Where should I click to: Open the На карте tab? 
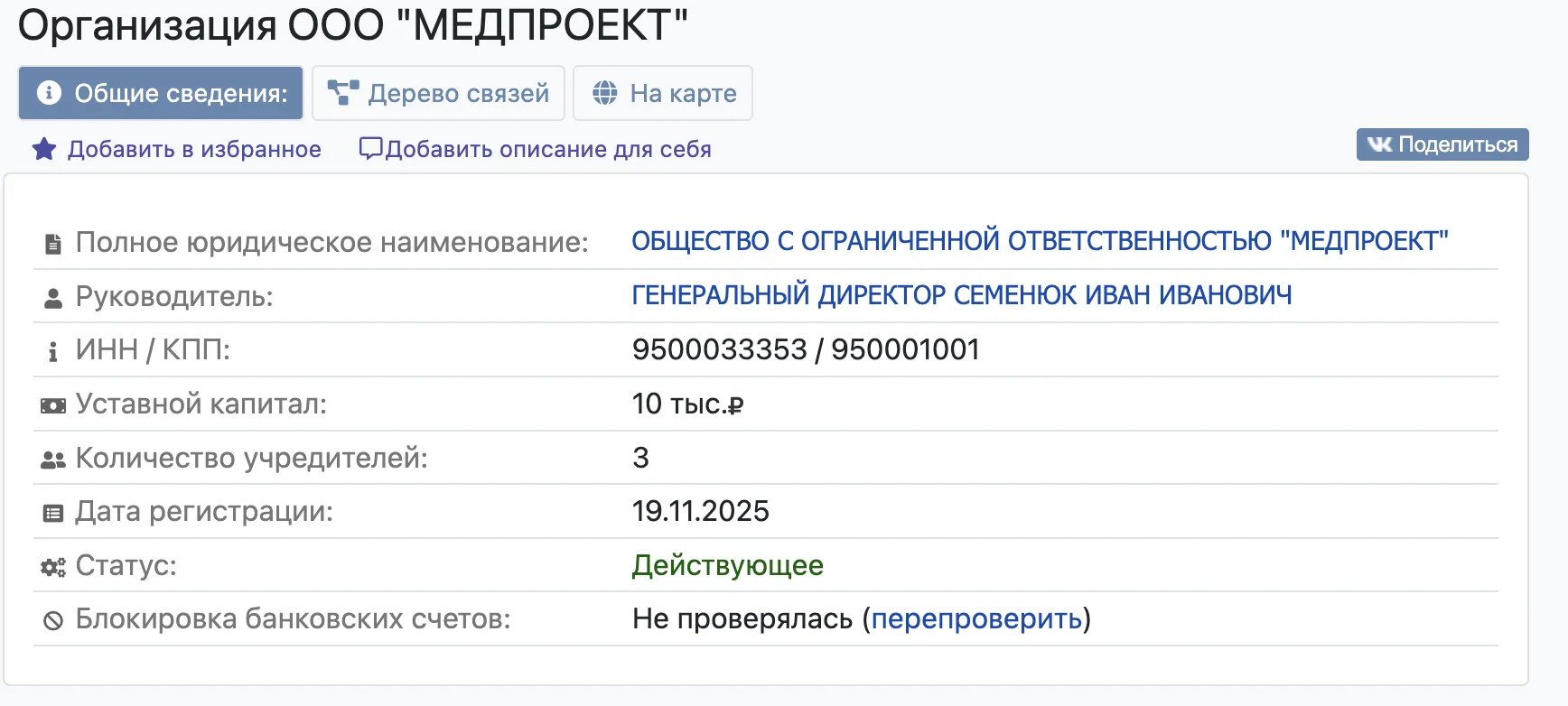pos(663,93)
